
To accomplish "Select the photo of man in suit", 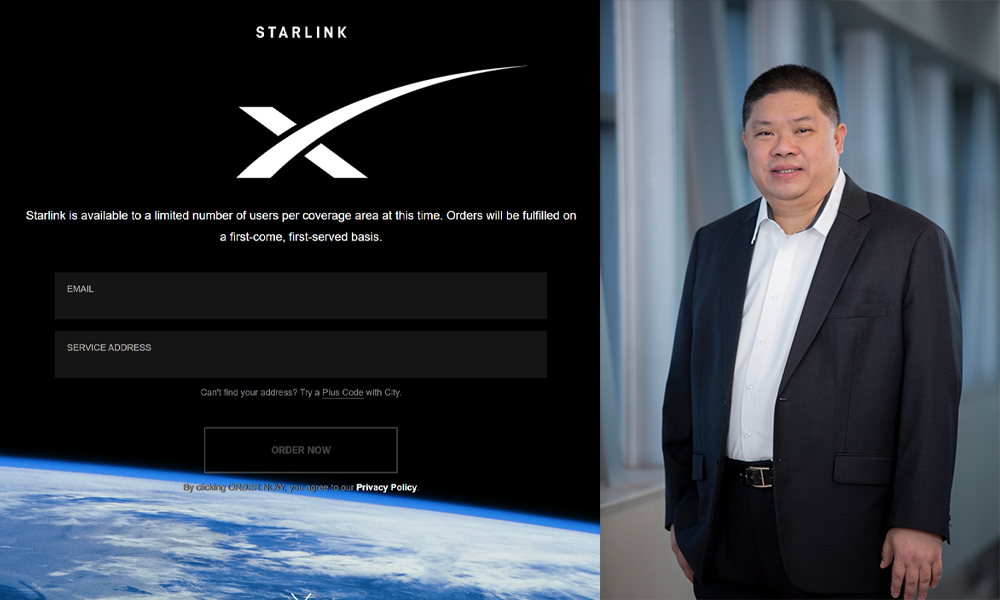I will point(800,300).
